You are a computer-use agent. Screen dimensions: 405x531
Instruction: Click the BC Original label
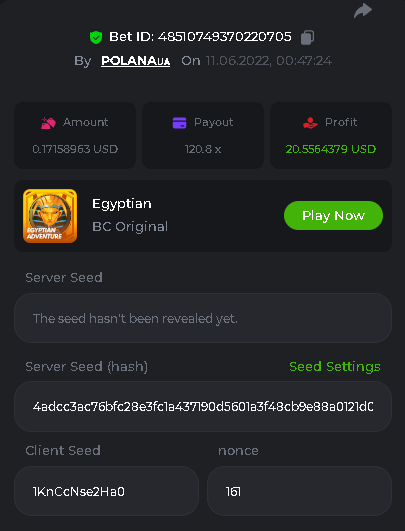(x=130, y=227)
